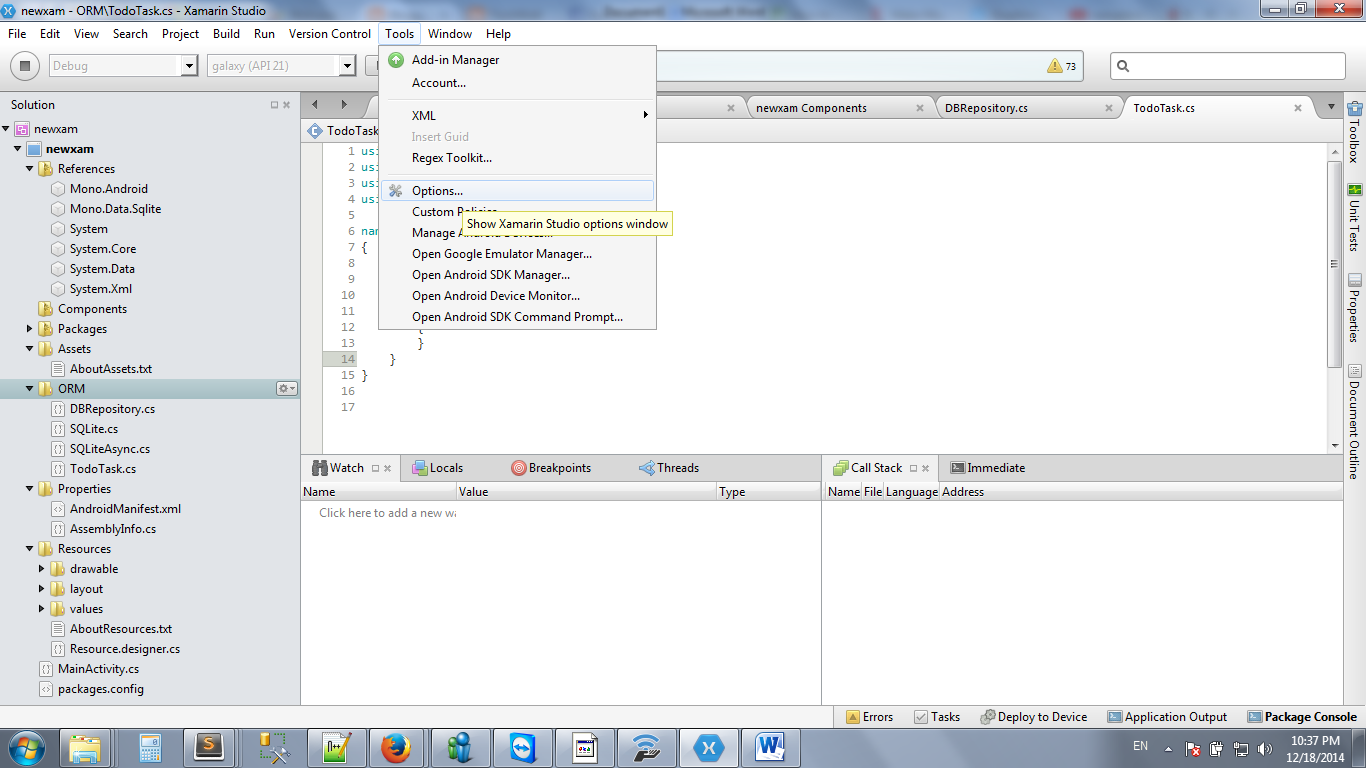The image size is (1366, 768).
Task: Show the Application Output pad
Action: coord(1167,717)
